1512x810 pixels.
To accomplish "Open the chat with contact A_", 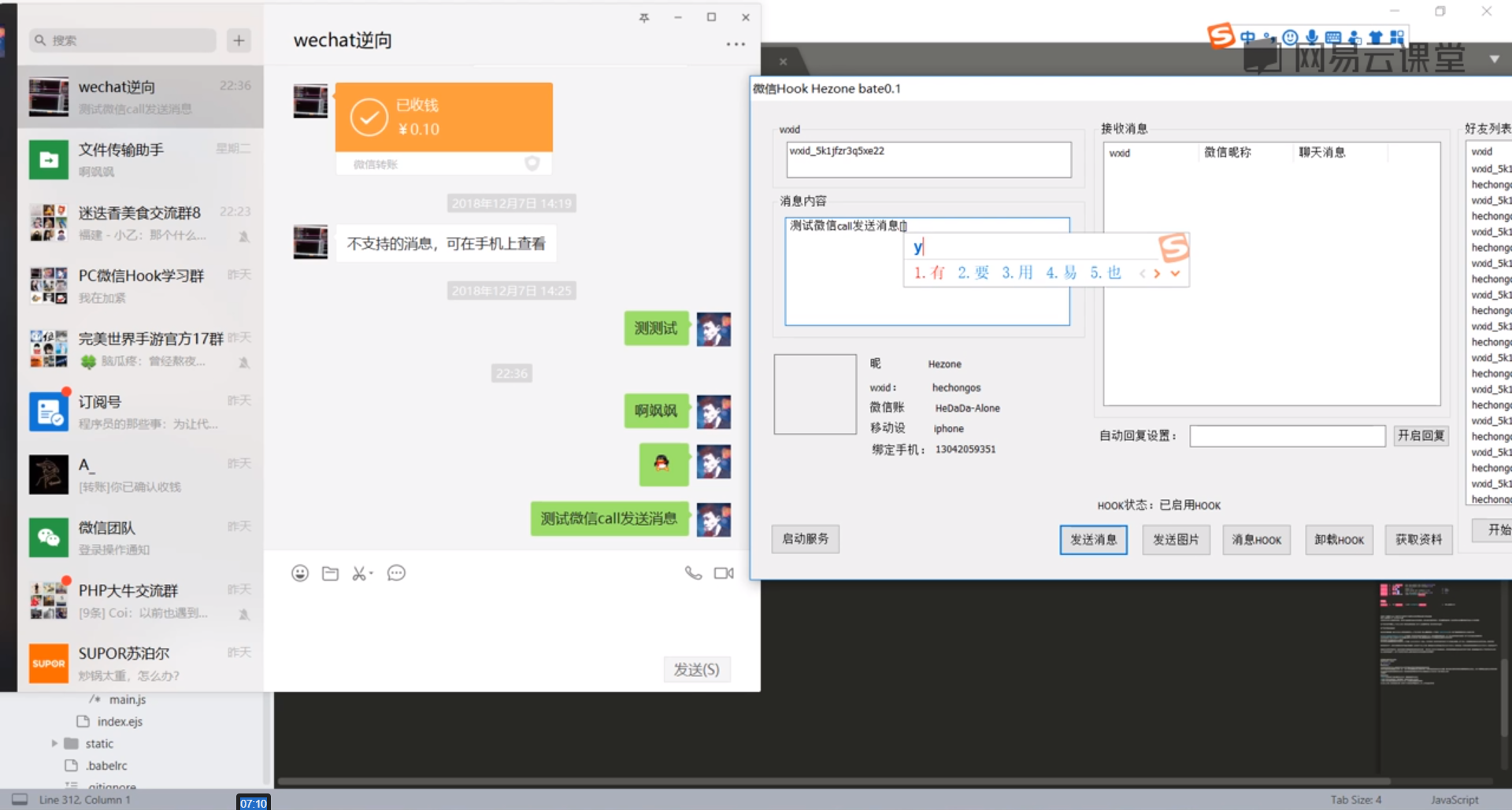I will (x=141, y=475).
